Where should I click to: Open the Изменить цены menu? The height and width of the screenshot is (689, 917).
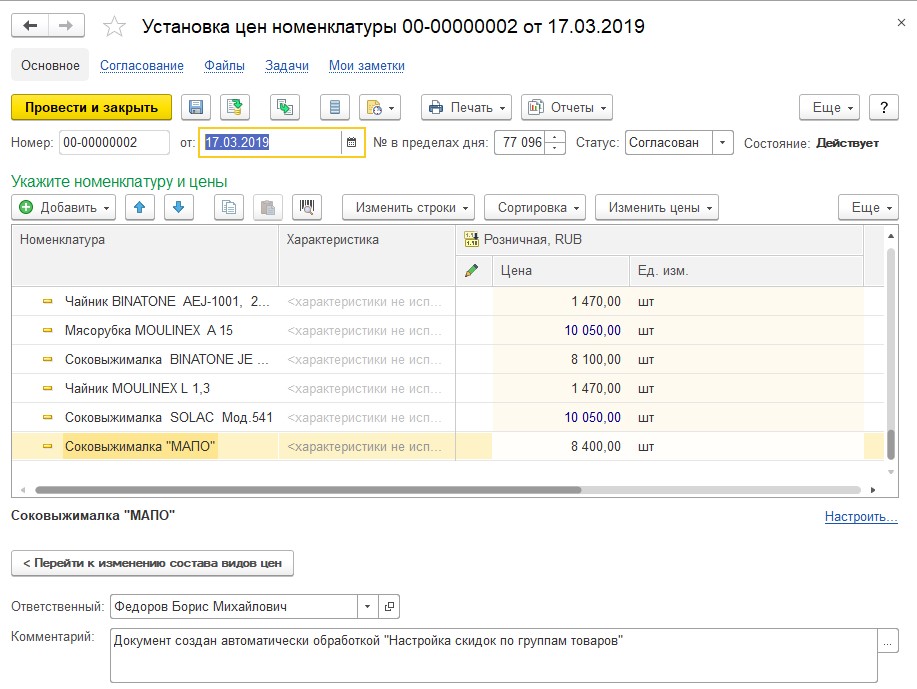point(657,208)
